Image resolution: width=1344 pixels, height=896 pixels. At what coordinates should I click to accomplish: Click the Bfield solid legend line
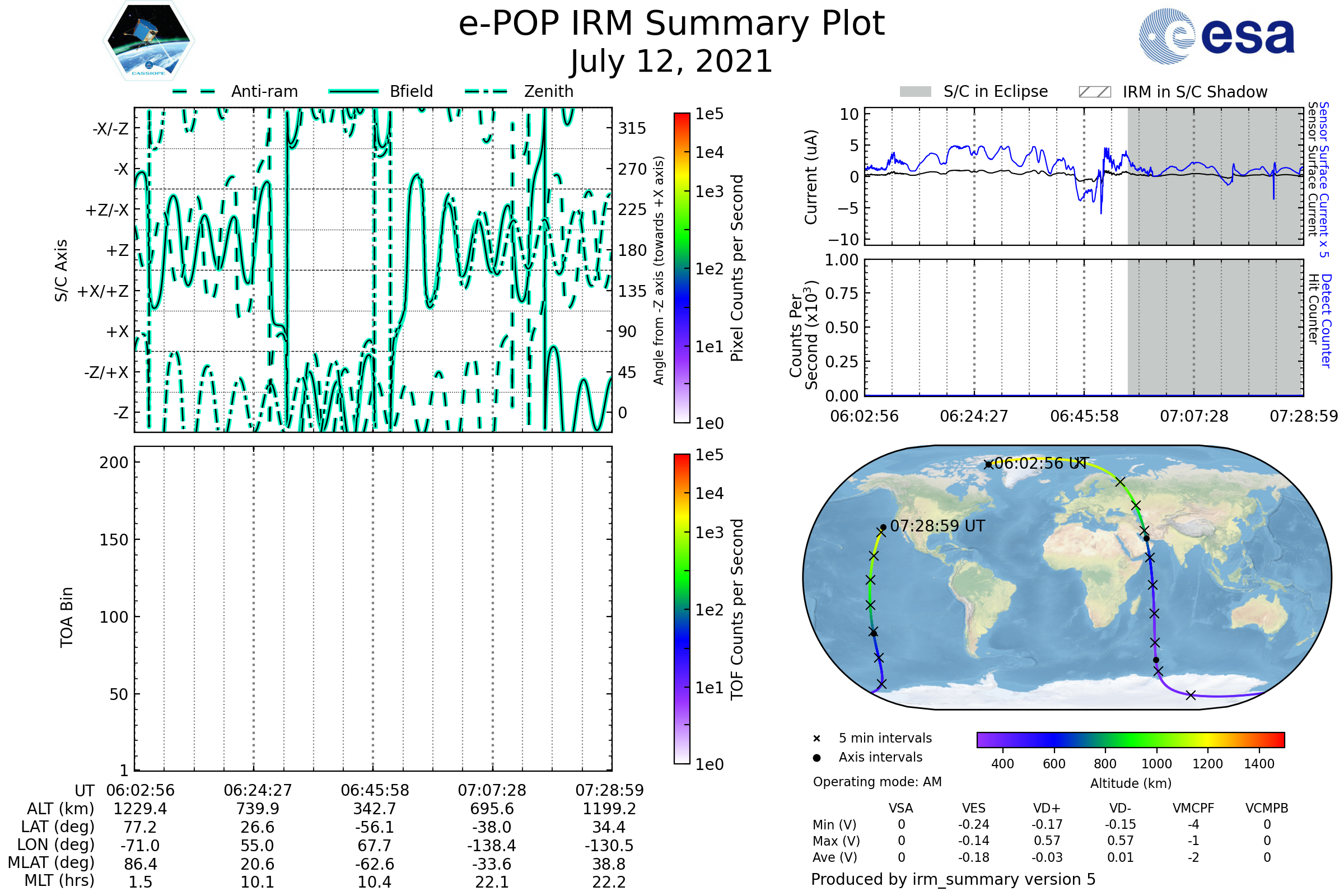click(x=353, y=91)
